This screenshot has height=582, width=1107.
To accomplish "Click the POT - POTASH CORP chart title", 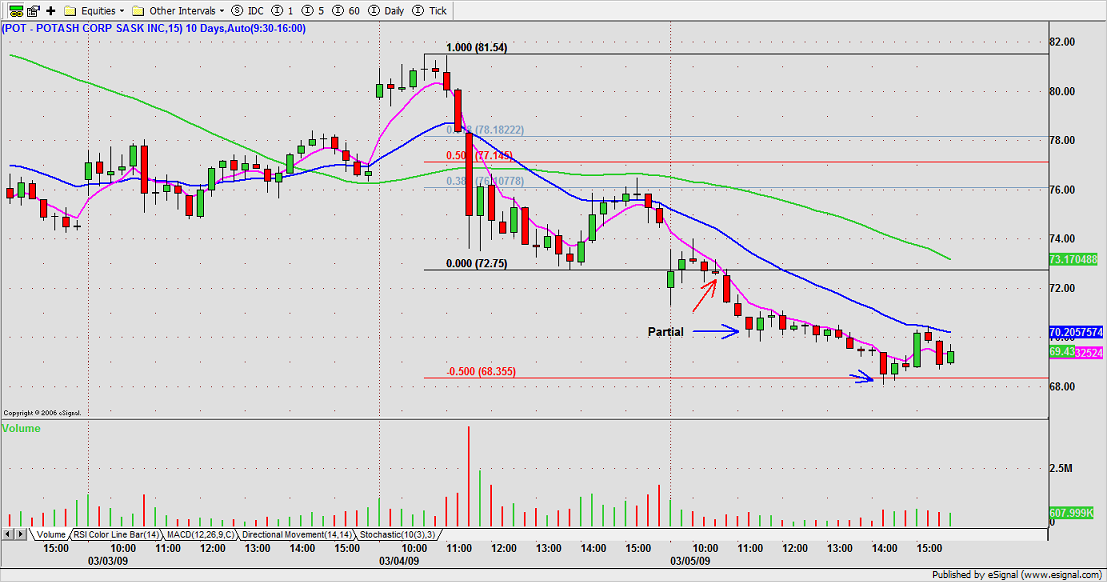I will point(154,28).
